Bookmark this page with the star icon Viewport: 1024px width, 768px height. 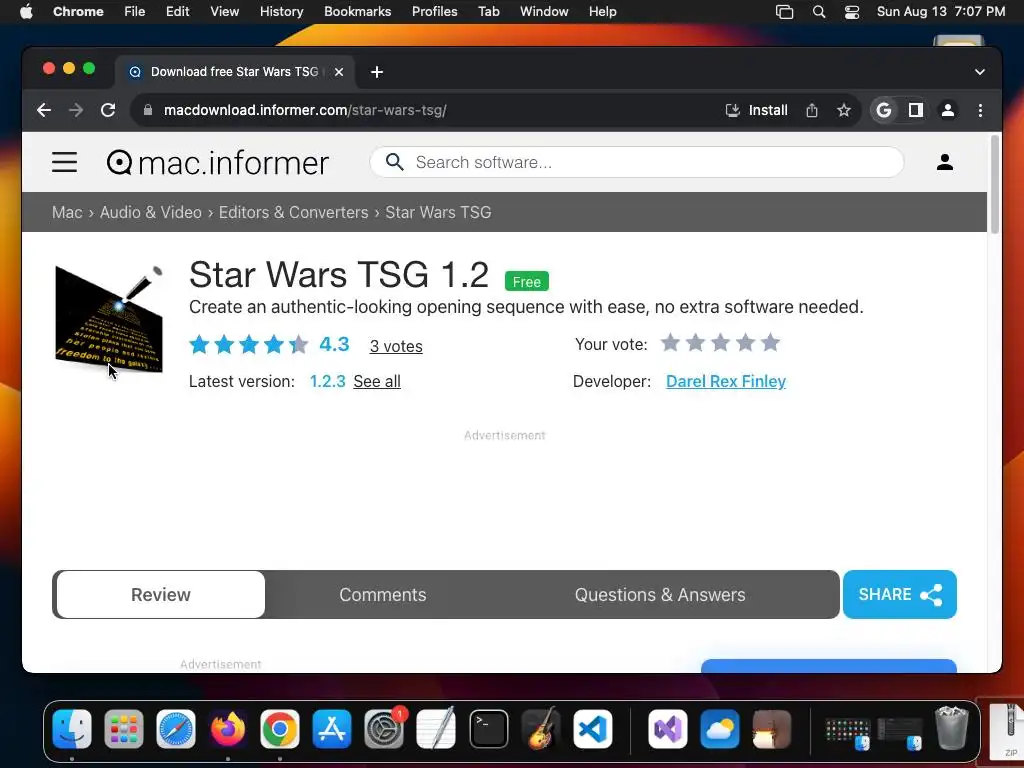click(x=844, y=110)
